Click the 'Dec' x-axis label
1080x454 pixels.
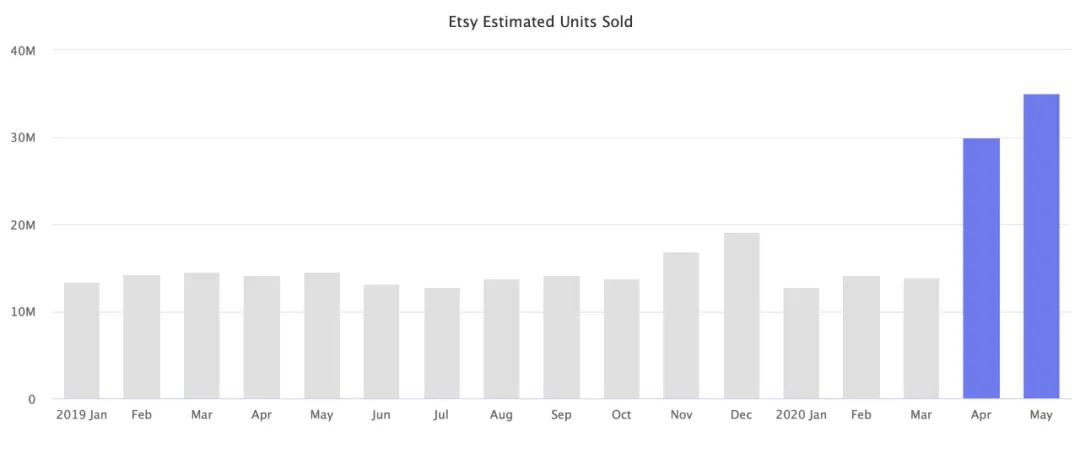[x=741, y=415]
